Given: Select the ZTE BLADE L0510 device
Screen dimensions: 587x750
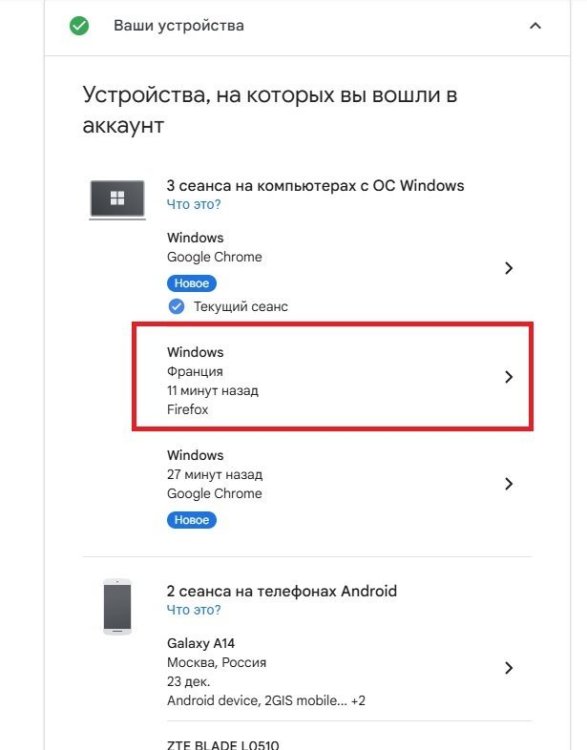Looking at the screenshot, I should tap(223, 744).
